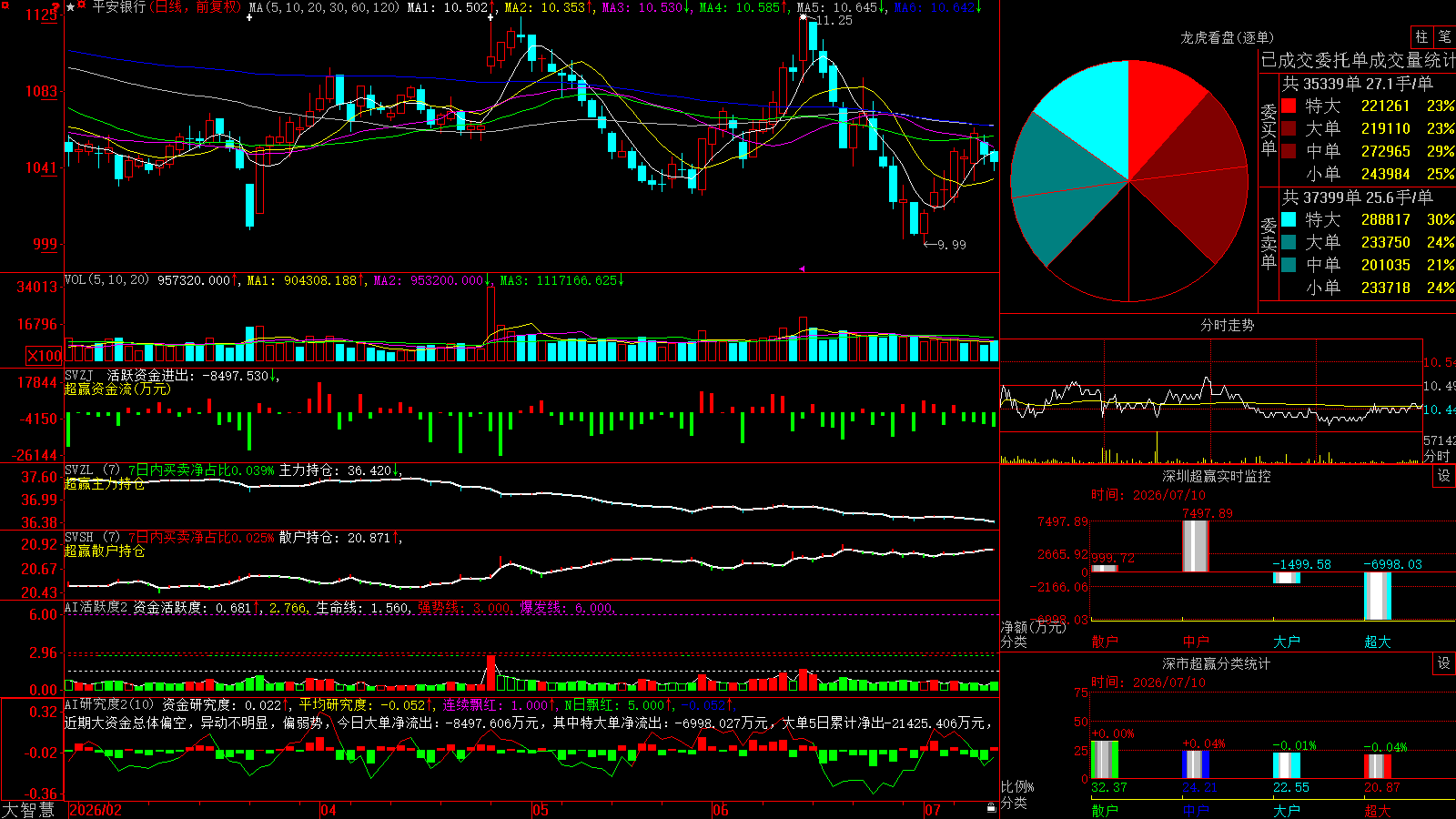Select the VOL(5,10,20) indicator label
Screen dimensions: 1456x819
pos(107,280)
